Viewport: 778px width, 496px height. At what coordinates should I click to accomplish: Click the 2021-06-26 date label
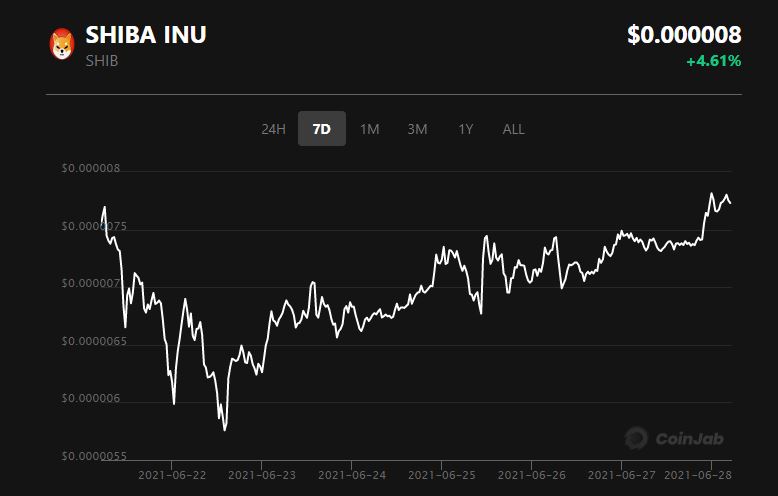pyautogui.click(x=531, y=475)
